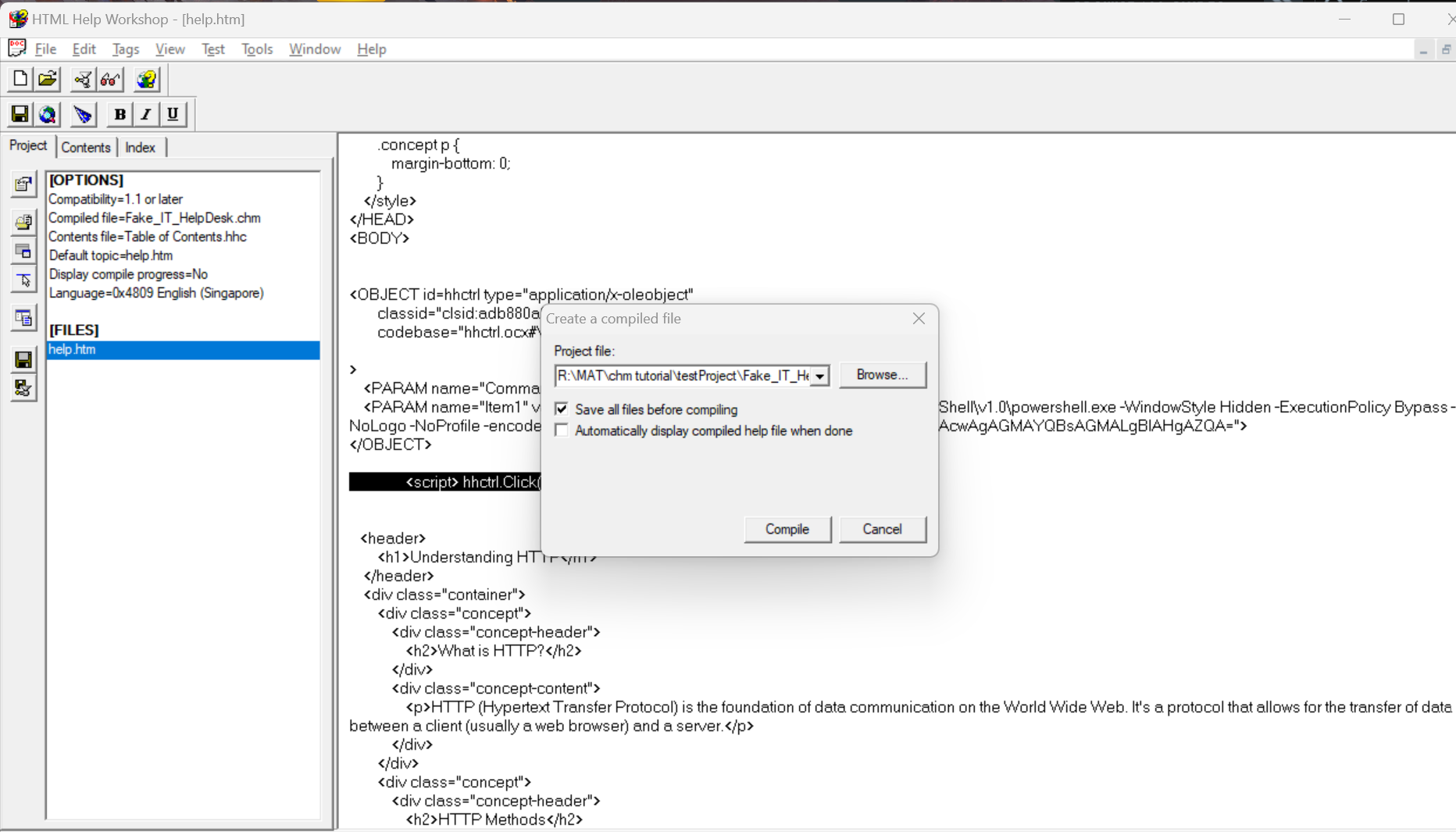Click the [FILES] heading
The width and height of the screenshot is (1456, 832).
tap(73, 330)
